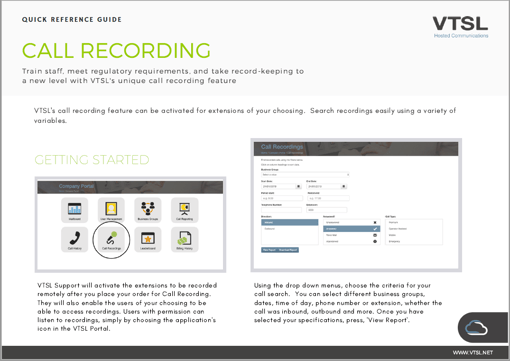510x361 pixels.
Task: Click the VTSL Hosted Communications logo
Action: pos(460,27)
